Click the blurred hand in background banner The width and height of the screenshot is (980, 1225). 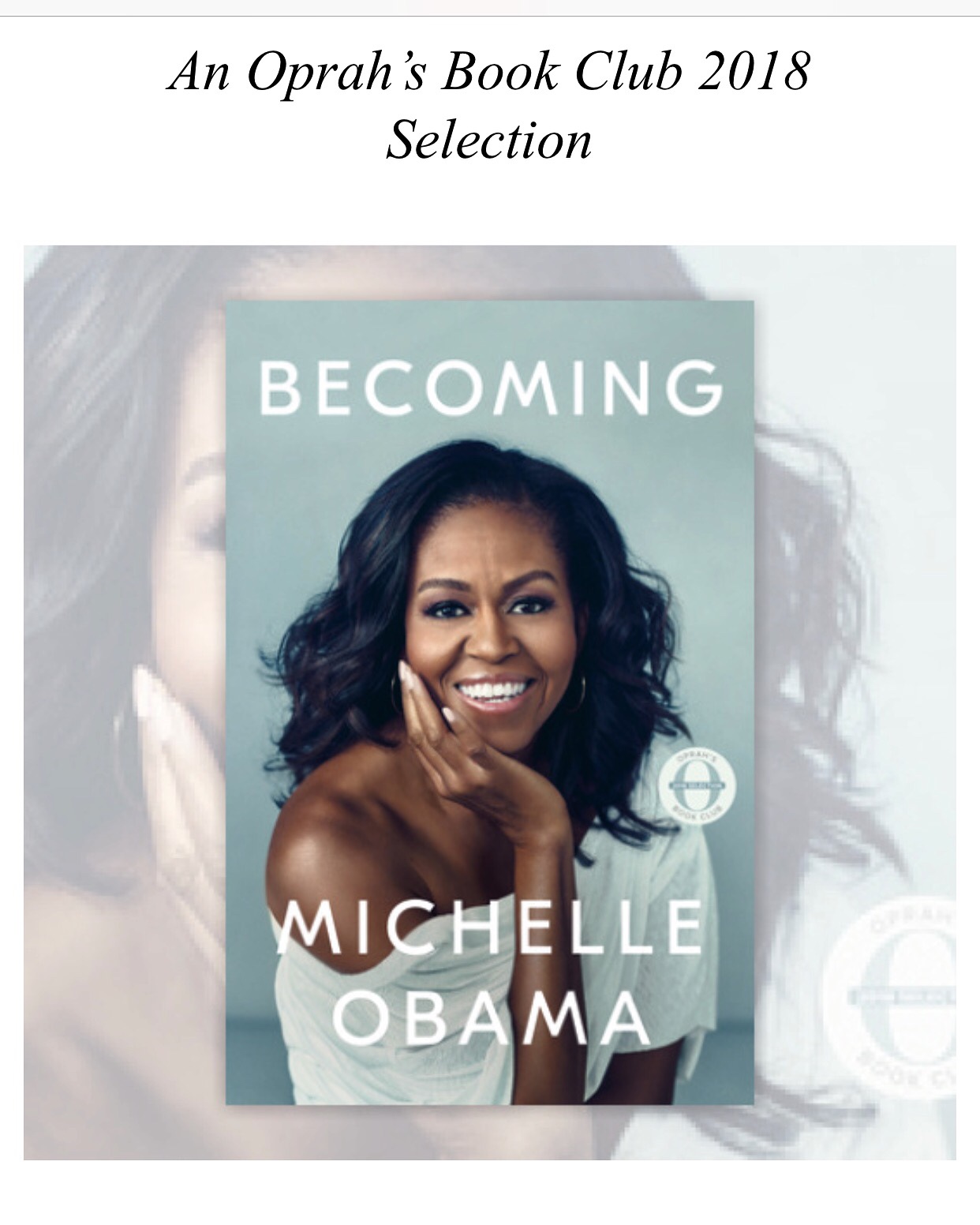click(x=170, y=758)
